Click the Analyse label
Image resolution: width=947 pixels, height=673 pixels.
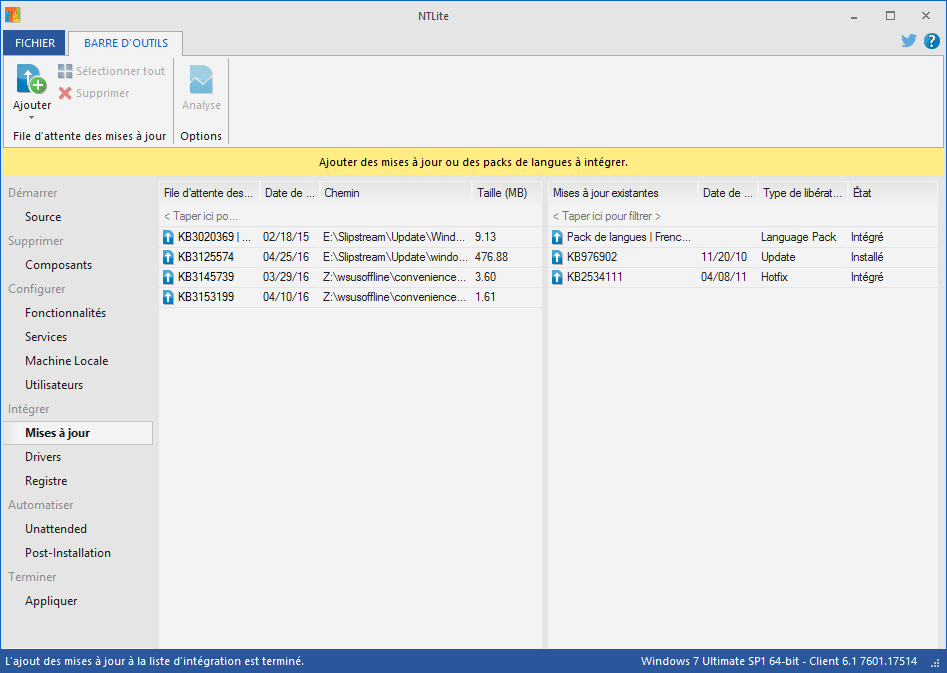click(201, 105)
